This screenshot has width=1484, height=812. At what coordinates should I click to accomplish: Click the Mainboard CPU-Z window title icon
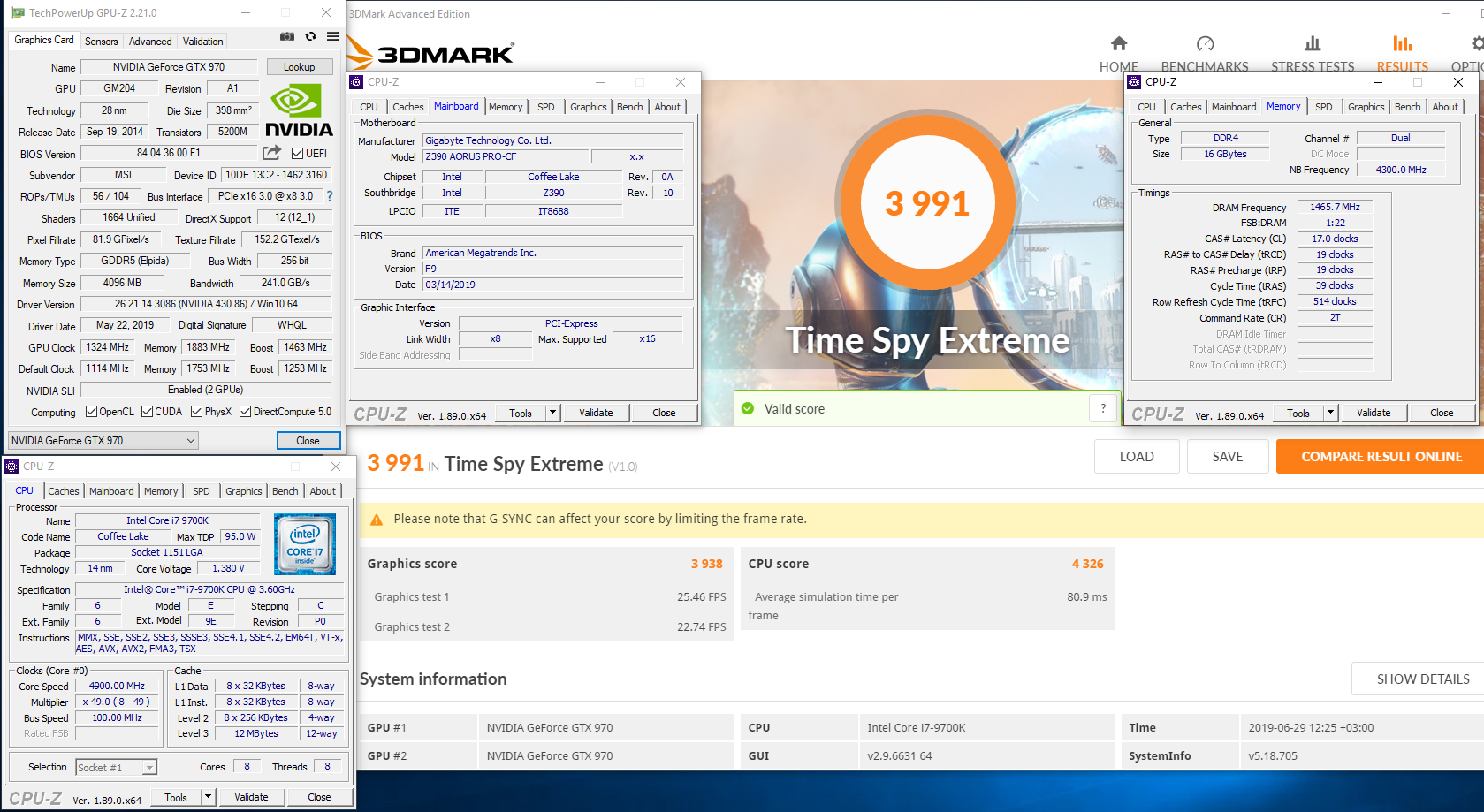(357, 82)
